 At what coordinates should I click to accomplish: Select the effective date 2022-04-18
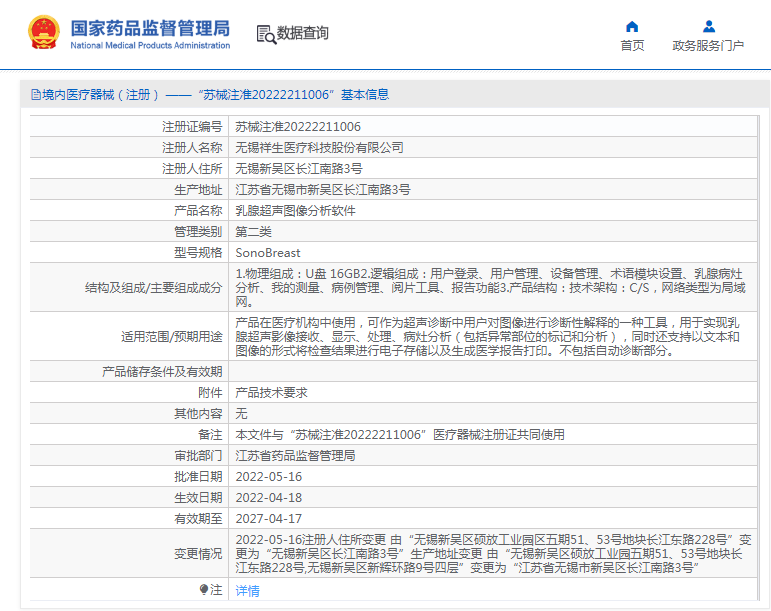click(x=268, y=498)
